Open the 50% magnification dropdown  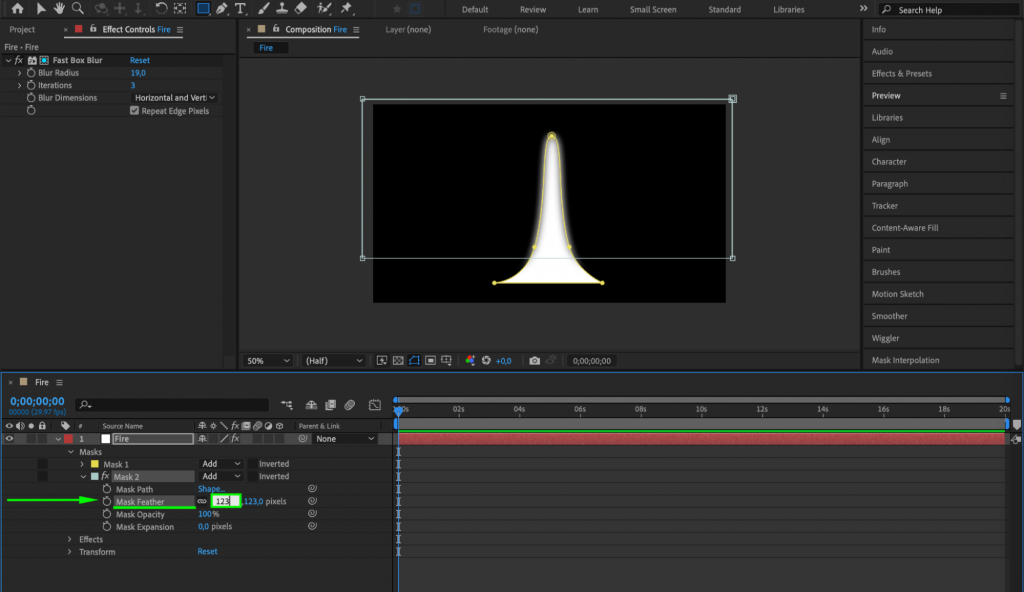click(x=266, y=360)
